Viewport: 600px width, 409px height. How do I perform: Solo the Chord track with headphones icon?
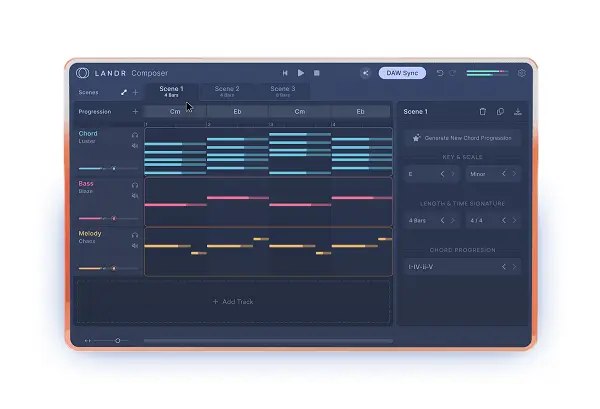135,135
